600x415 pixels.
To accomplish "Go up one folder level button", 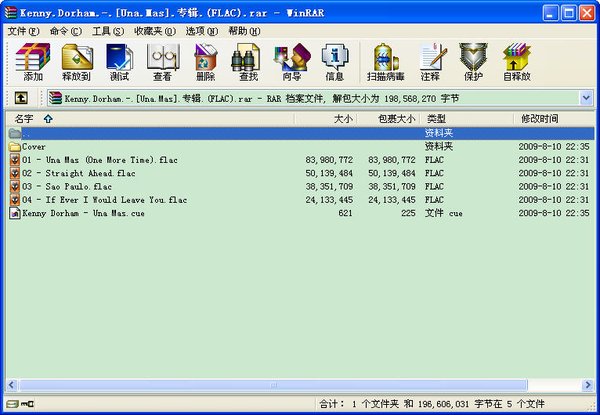I will click(x=21, y=98).
